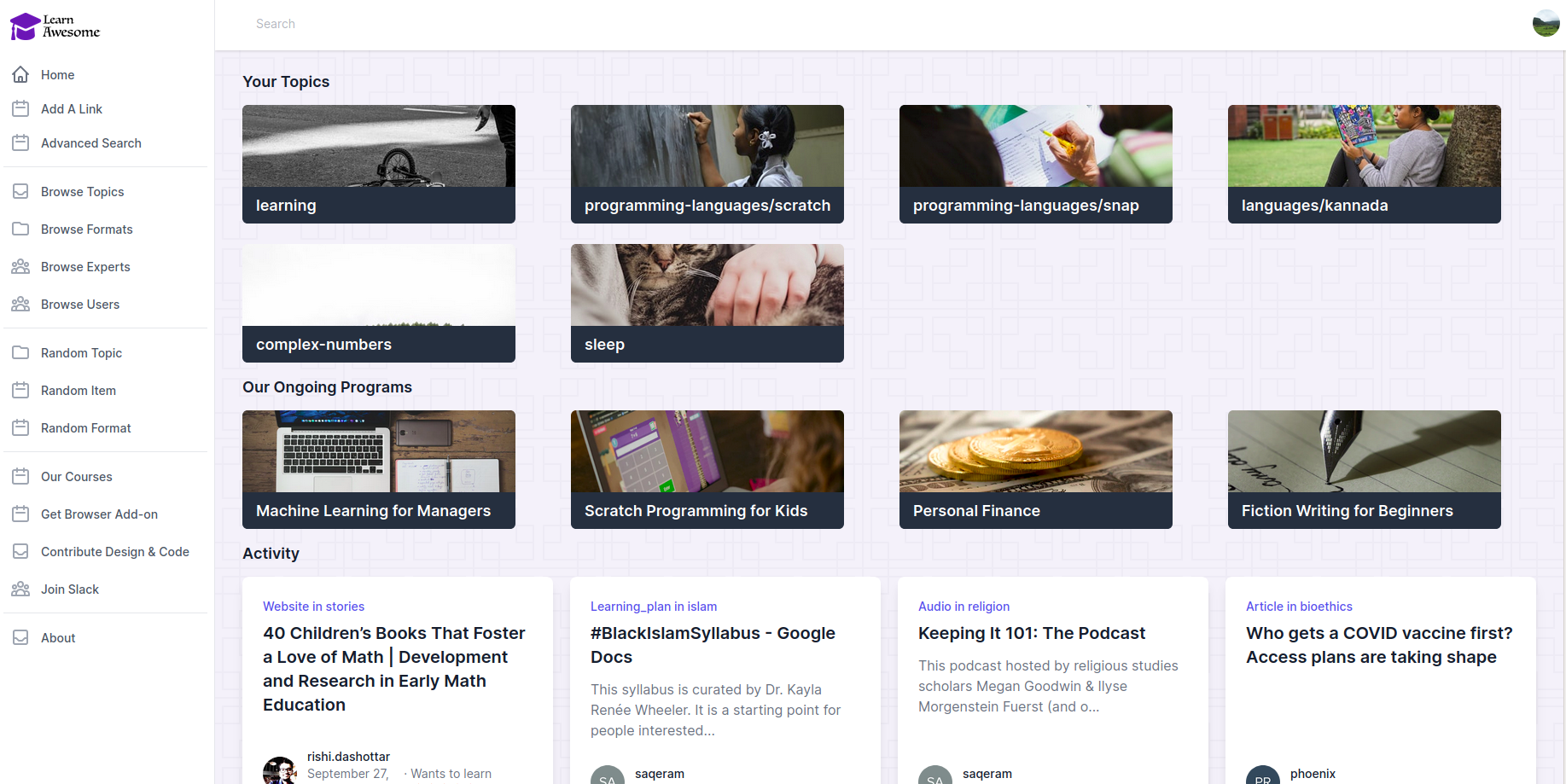This screenshot has height=784, width=1566.
Task: Open the user profile avatar menu
Action: (1546, 23)
